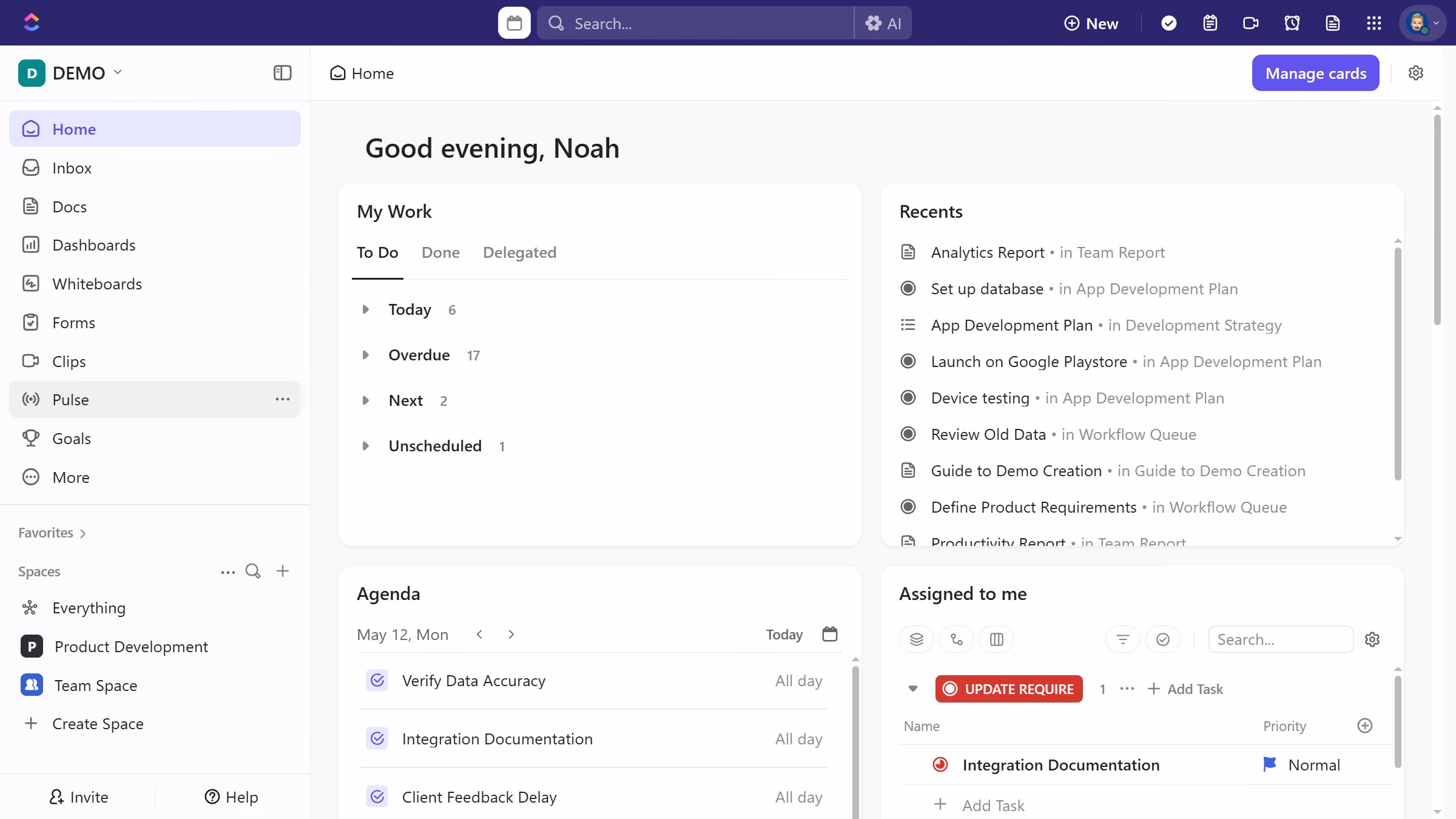Collapse the sidebar with the panel icon
Screen dimensions: 1456x819
click(282, 73)
